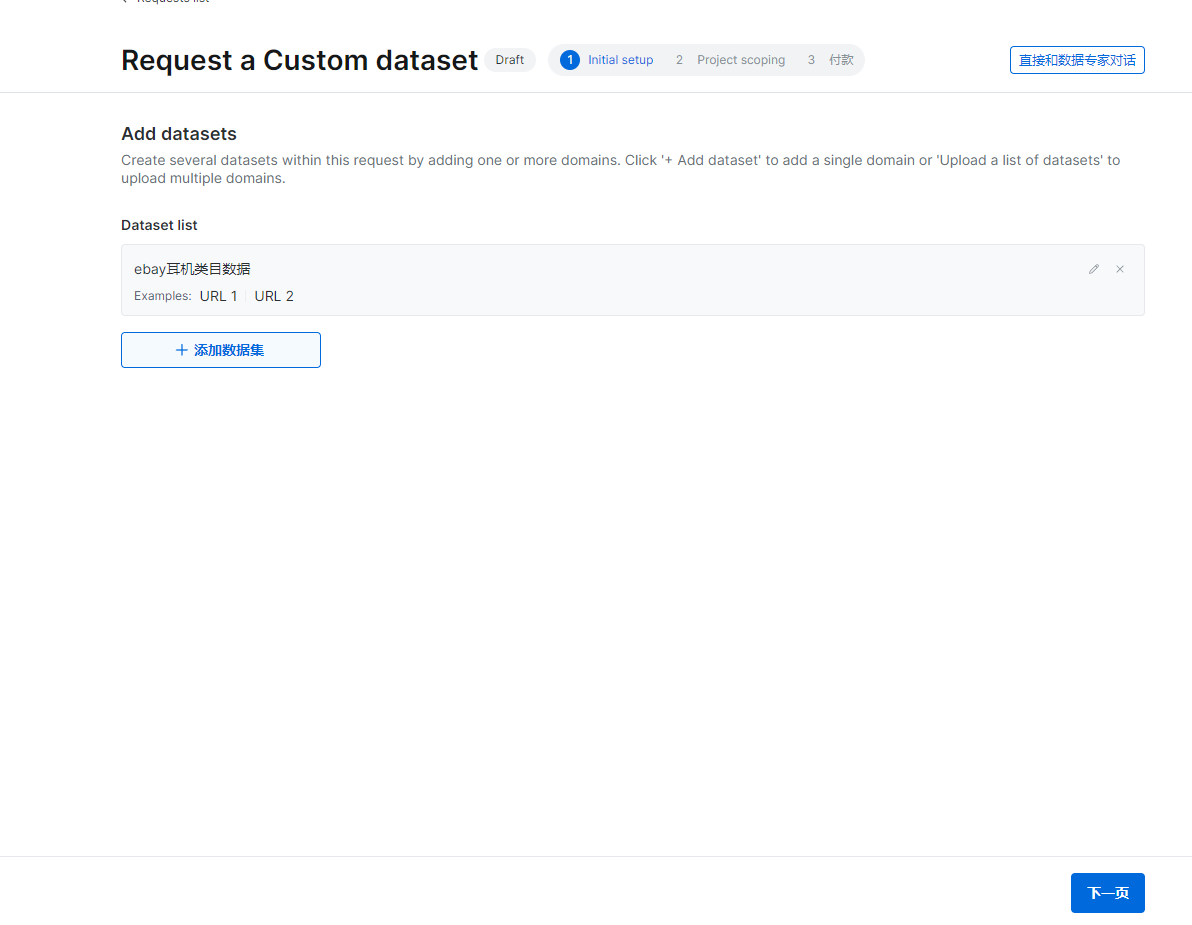
Task: Click the 添加数据集 add dataset button
Action: coord(220,350)
